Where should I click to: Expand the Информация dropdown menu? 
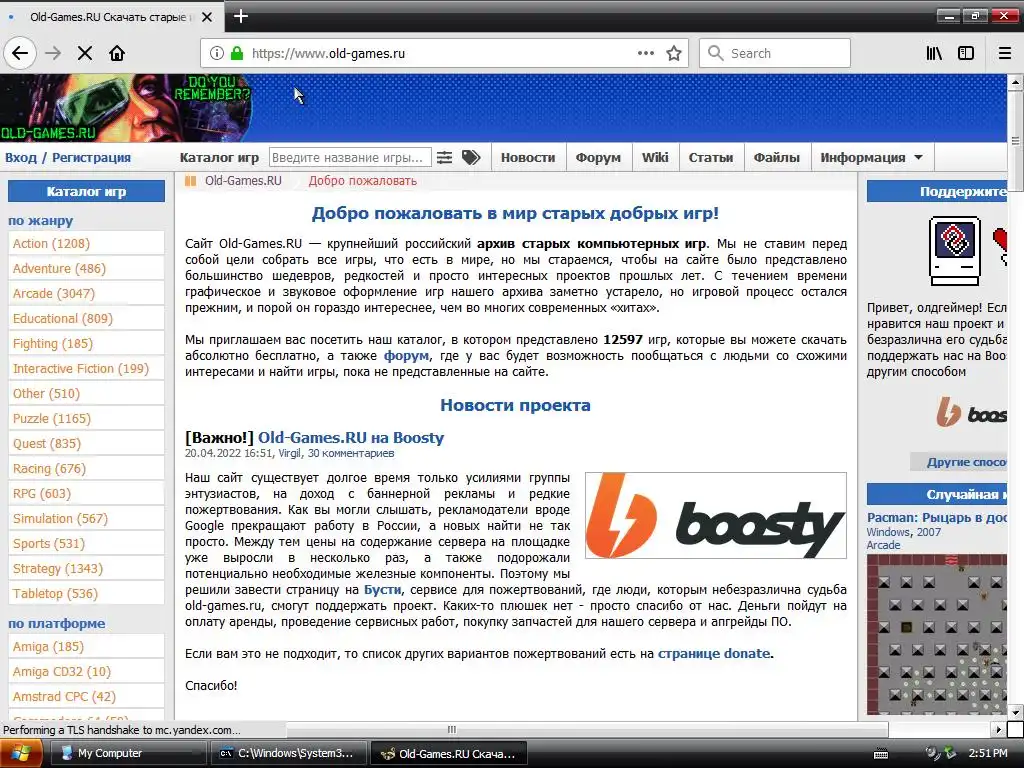871,157
